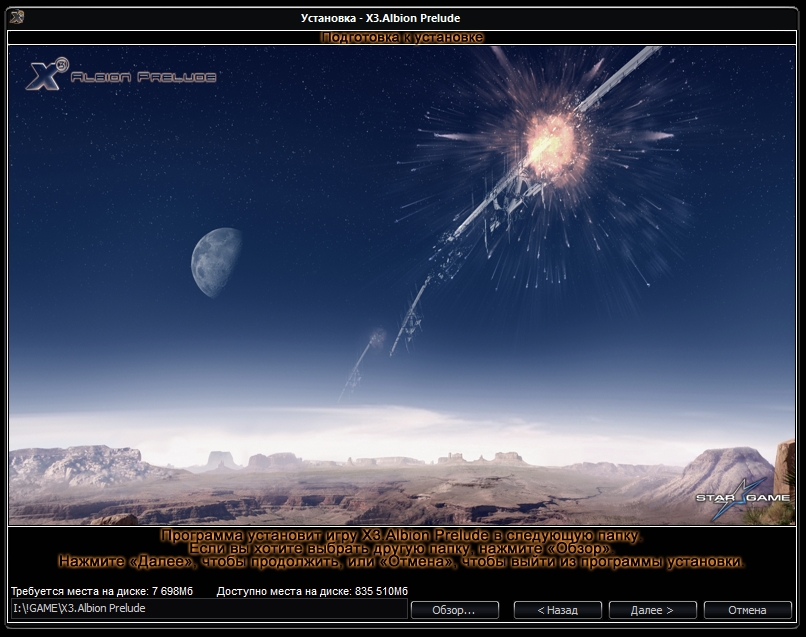The image size is (806, 637).
Task: Click the 'Установка - X3.Albion Prelude' window title
Action: (380, 18)
